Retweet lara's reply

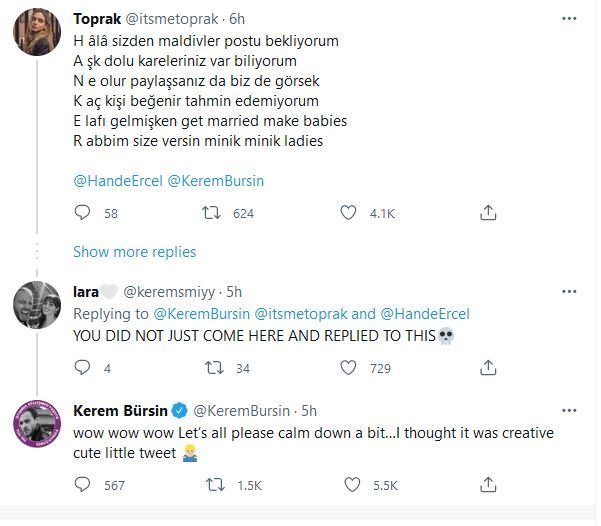(x=212, y=369)
